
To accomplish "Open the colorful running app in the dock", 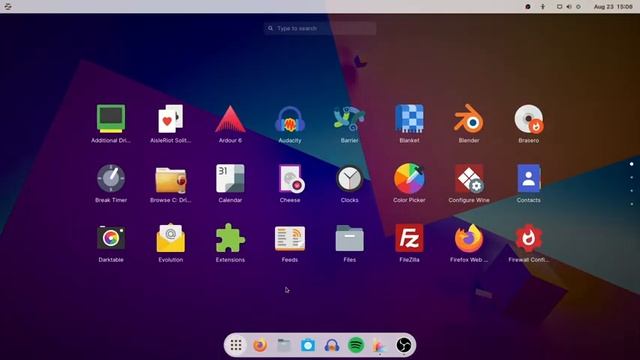I will (380, 345).
